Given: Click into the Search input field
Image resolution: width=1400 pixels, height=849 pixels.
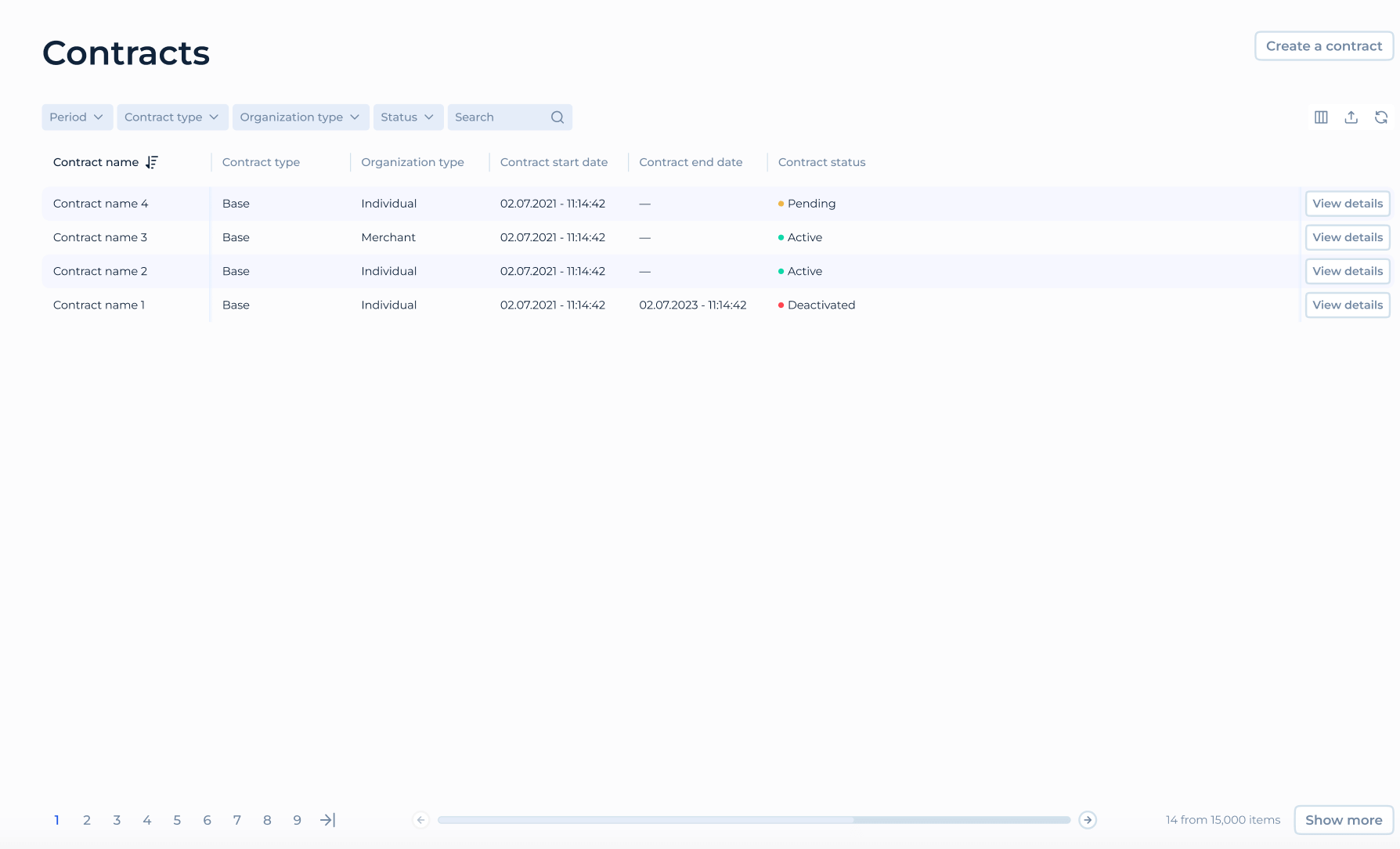Looking at the screenshot, I should [x=493, y=117].
